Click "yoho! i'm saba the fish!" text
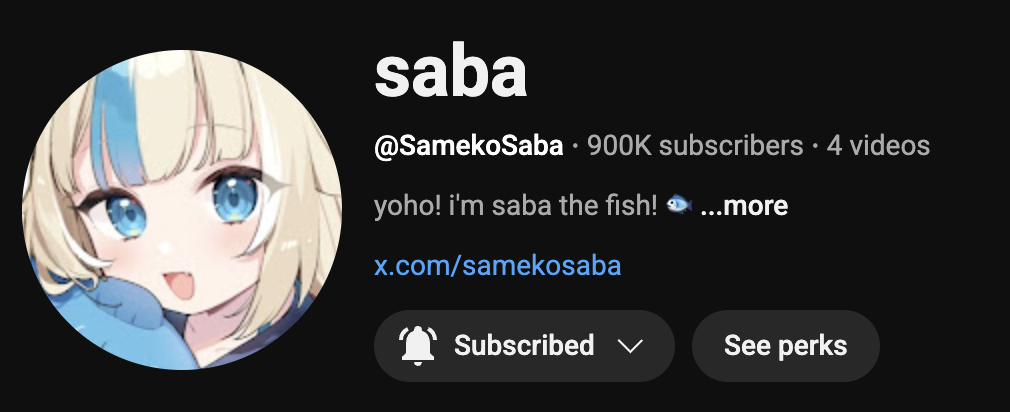The height and width of the screenshot is (412, 1010). pos(516,206)
